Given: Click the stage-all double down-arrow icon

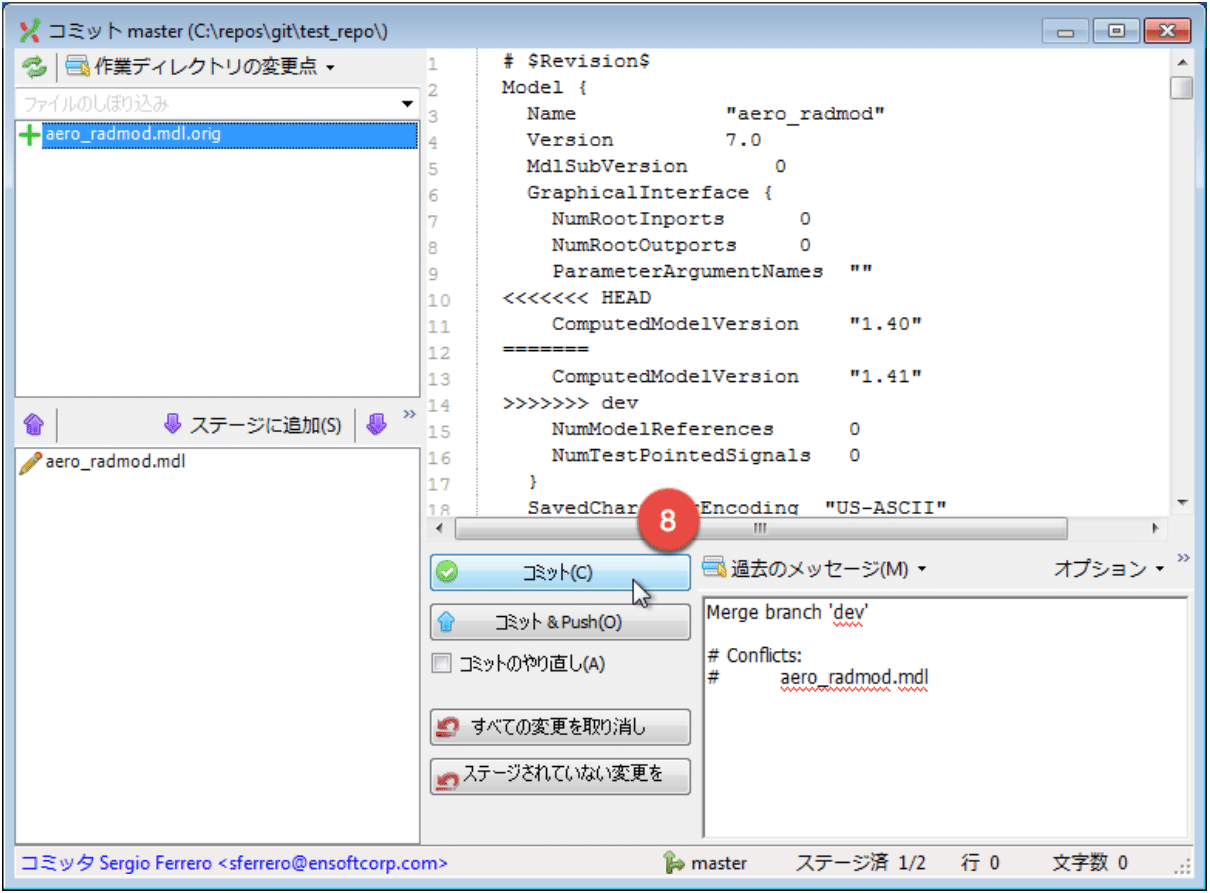Looking at the screenshot, I should [376, 426].
